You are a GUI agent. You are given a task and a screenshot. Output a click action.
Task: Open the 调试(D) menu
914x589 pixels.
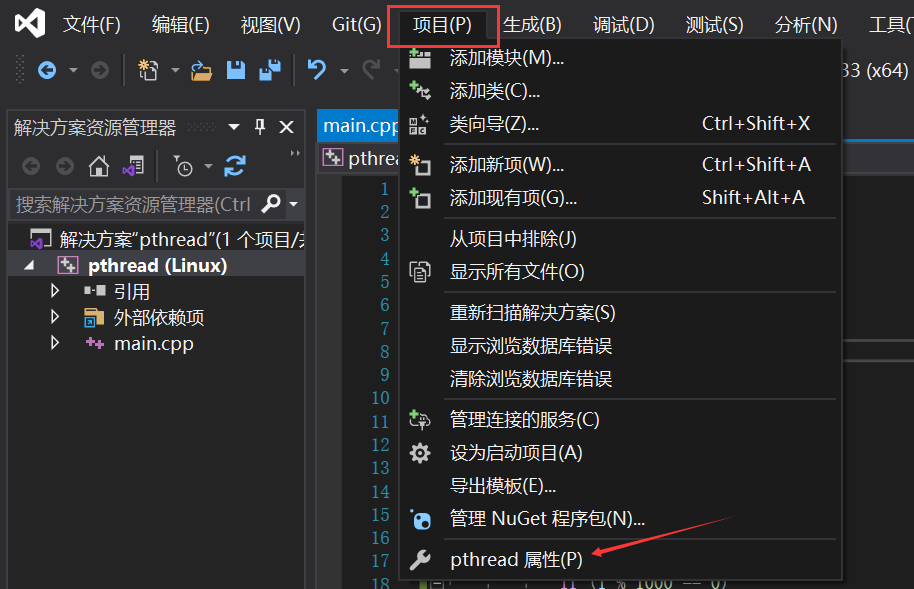coord(623,24)
